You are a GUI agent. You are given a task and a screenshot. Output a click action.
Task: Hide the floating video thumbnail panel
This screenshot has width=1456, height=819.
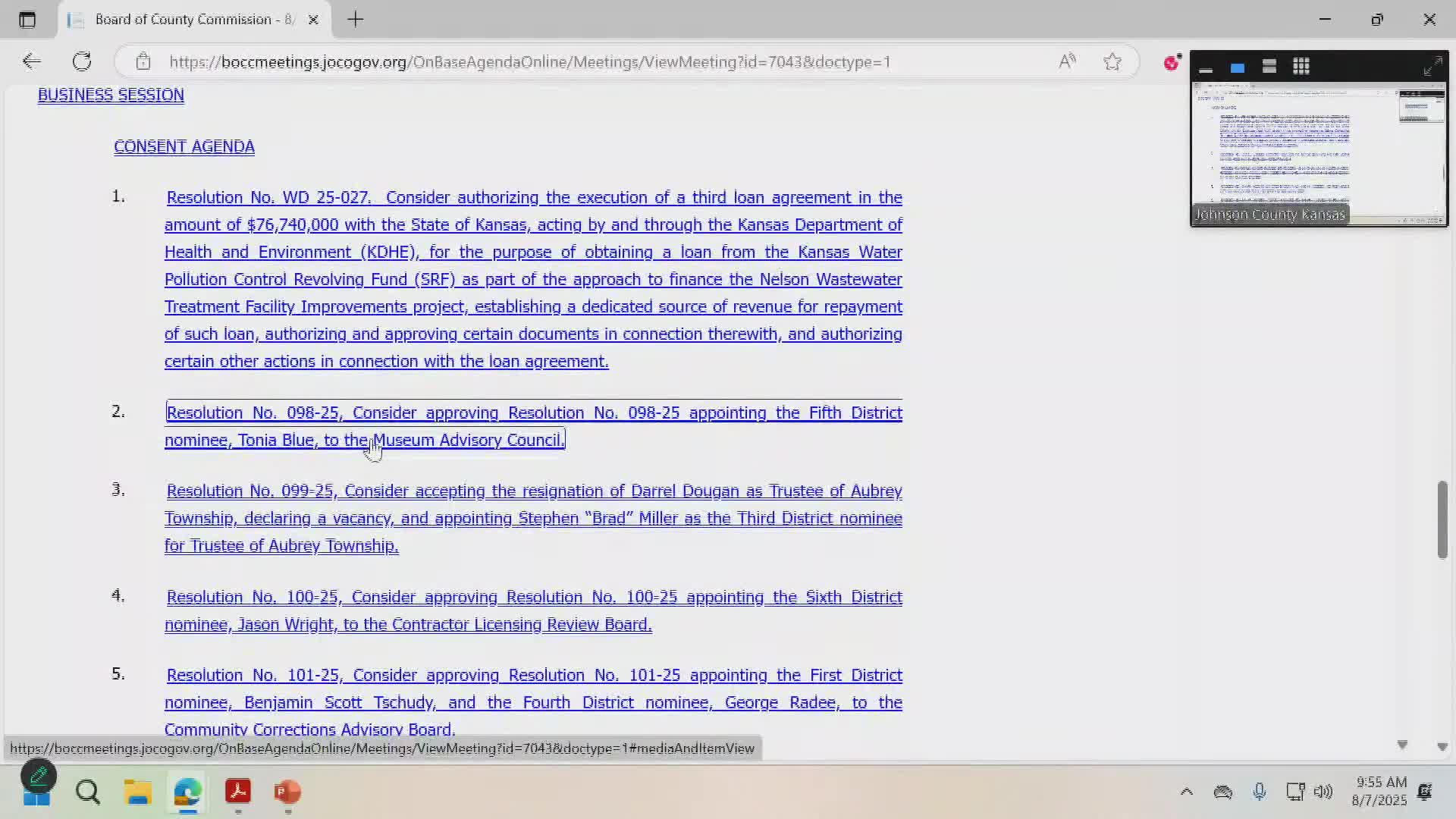pyautogui.click(x=1205, y=67)
